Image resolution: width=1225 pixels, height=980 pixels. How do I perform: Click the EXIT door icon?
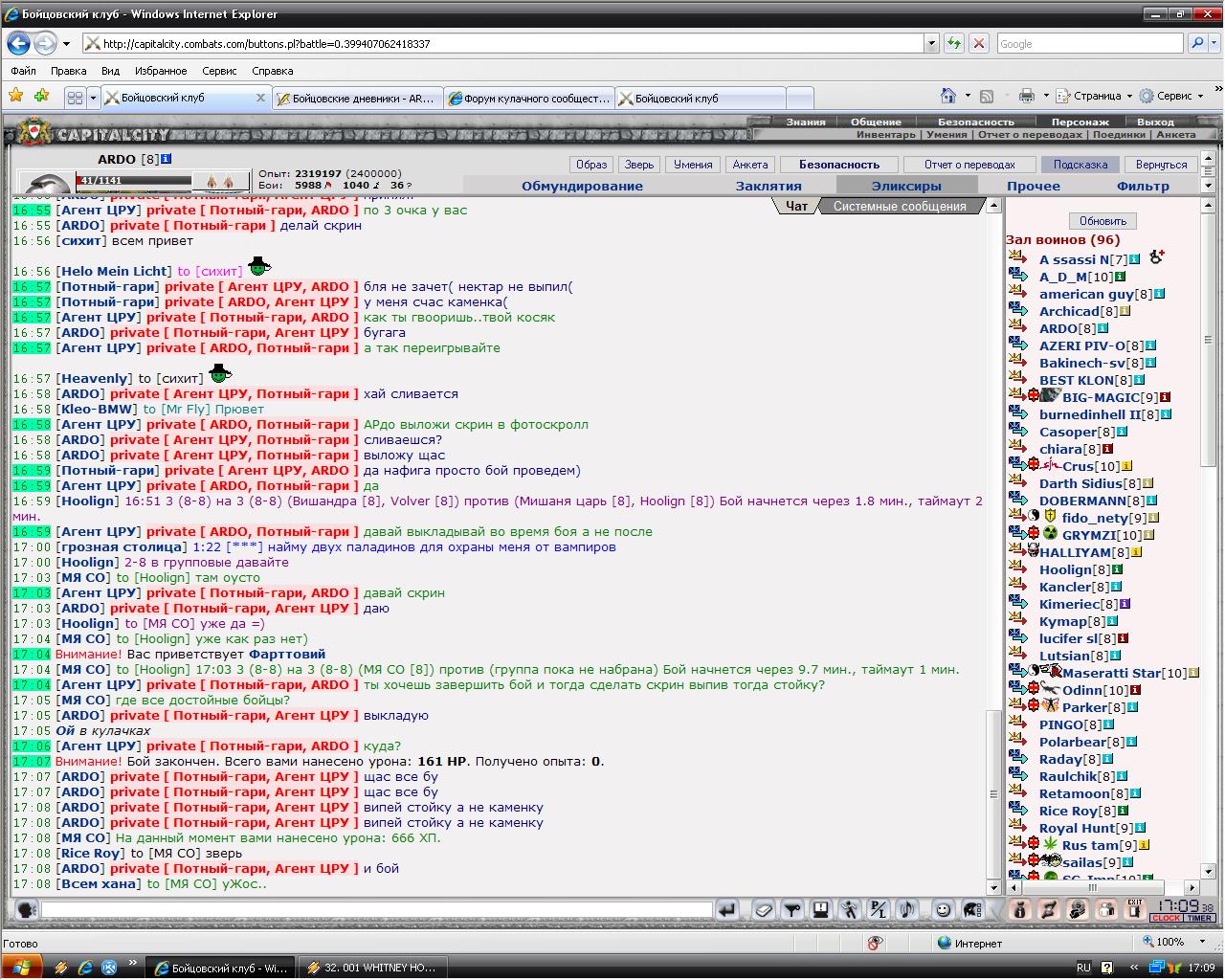tap(1134, 909)
